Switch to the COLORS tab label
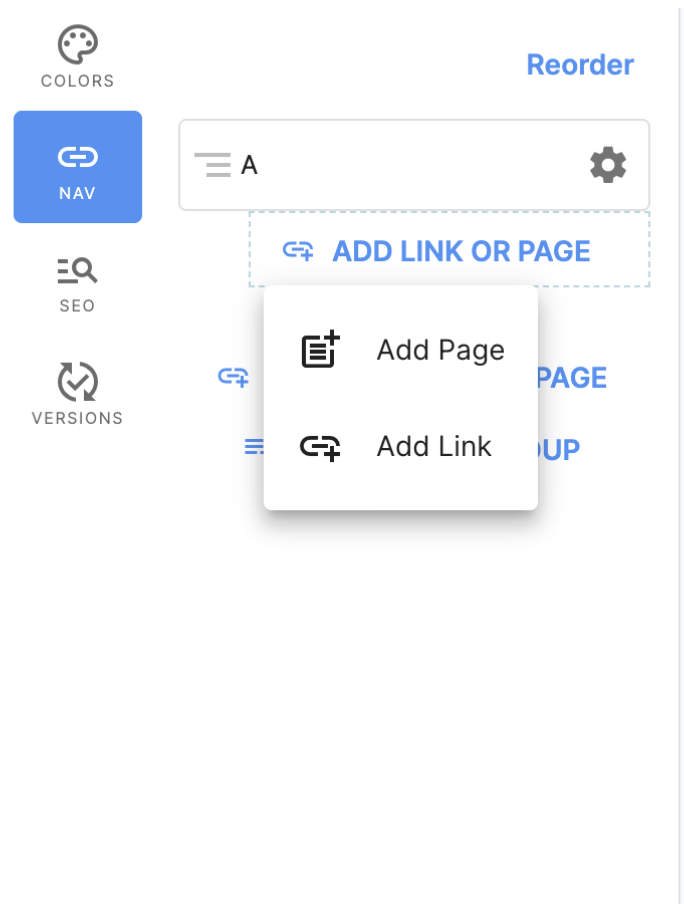684x904 pixels. tap(78, 81)
